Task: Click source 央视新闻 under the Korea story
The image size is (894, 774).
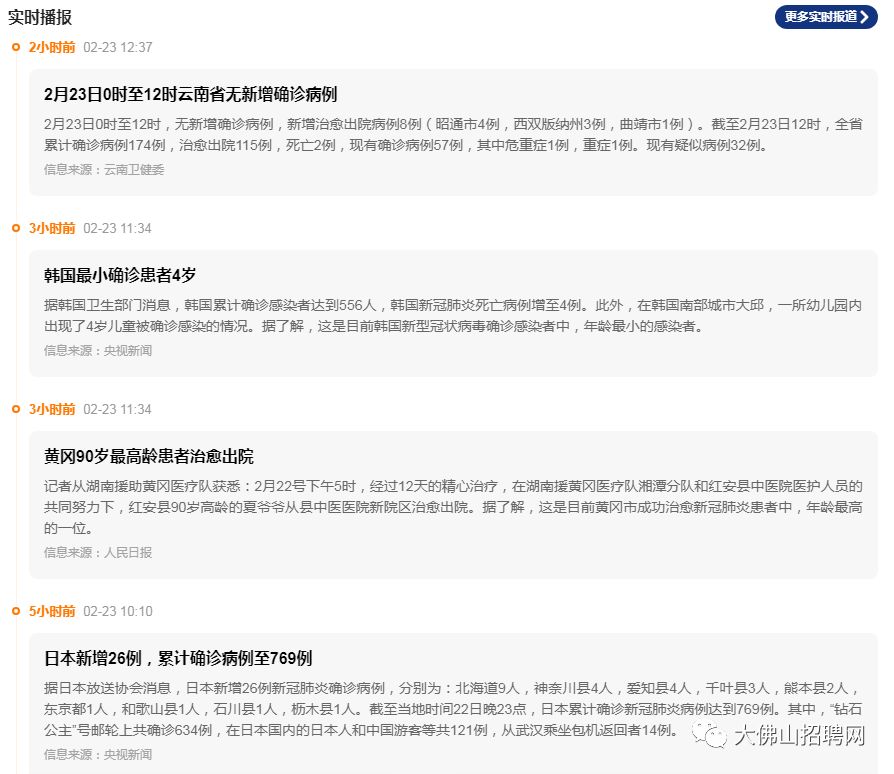Action: click(x=128, y=351)
